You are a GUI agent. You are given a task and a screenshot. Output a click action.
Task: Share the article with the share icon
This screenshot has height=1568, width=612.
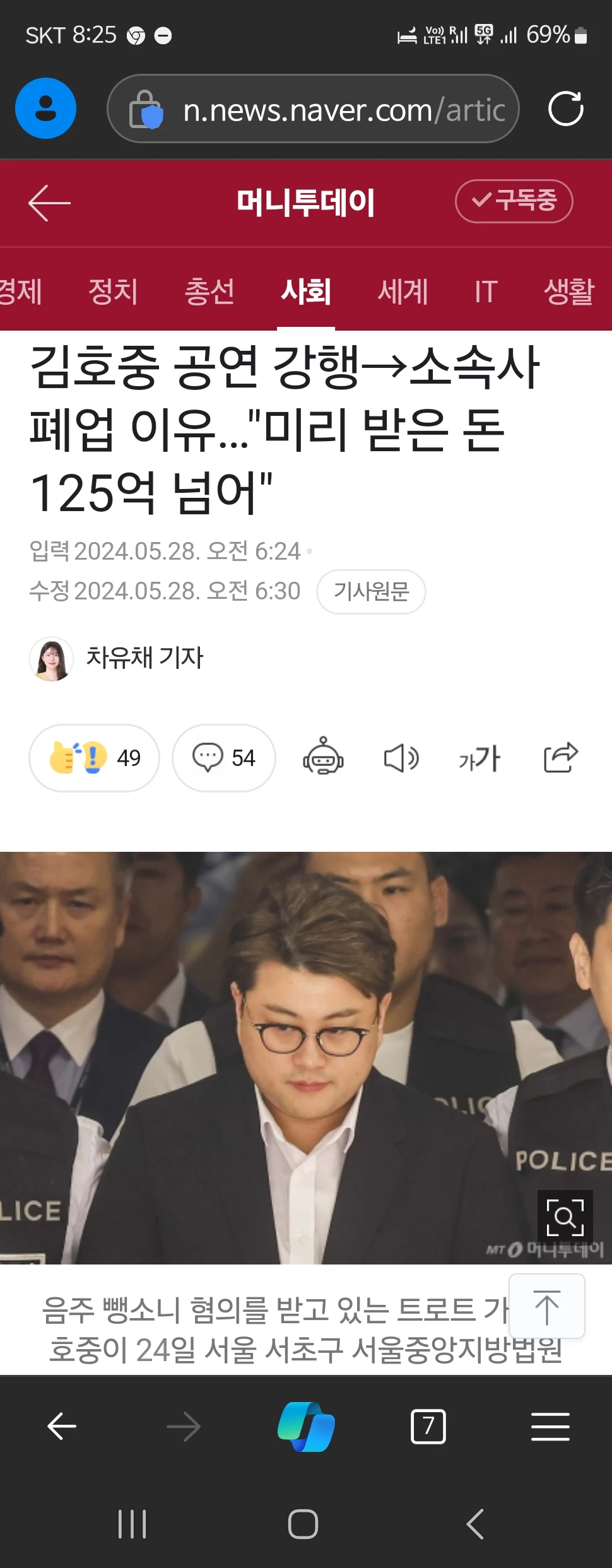click(x=561, y=757)
